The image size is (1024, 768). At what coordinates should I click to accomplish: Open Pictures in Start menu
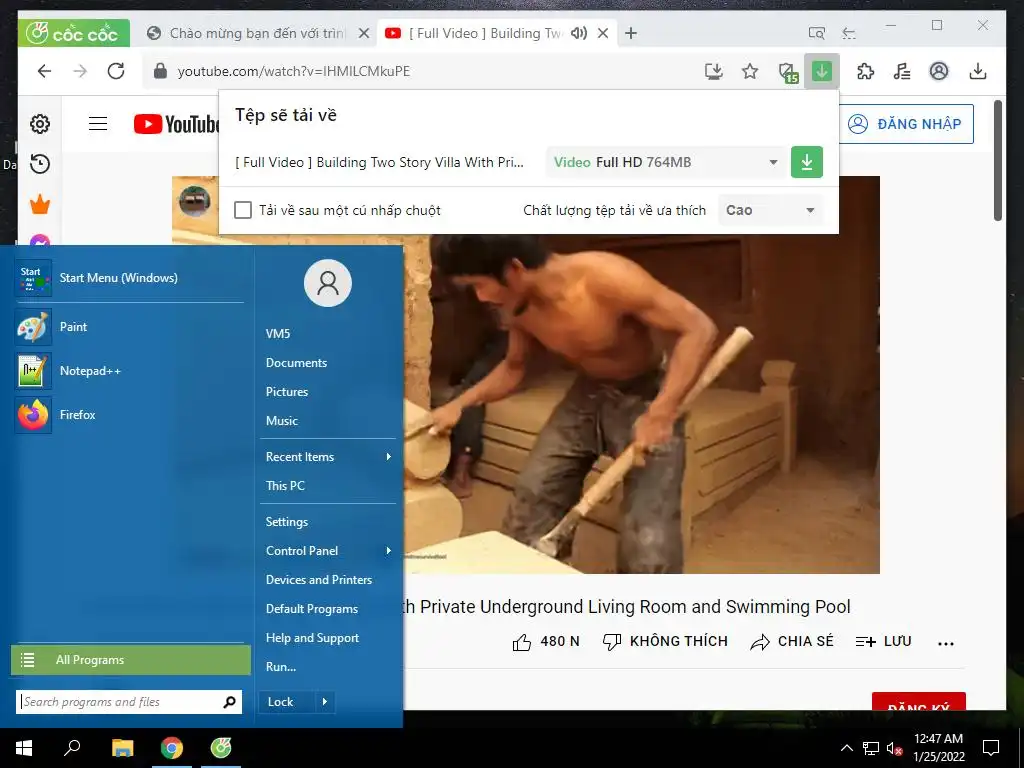tap(287, 392)
